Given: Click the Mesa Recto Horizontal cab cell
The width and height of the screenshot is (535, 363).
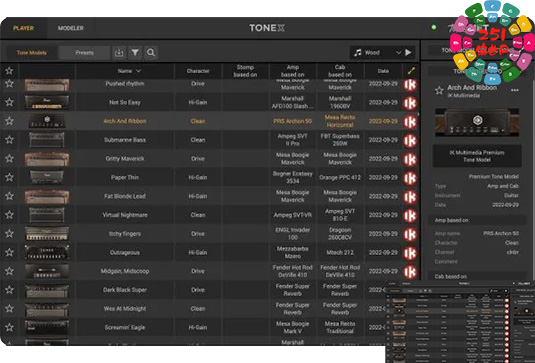Looking at the screenshot, I should pyautogui.click(x=340, y=121).
